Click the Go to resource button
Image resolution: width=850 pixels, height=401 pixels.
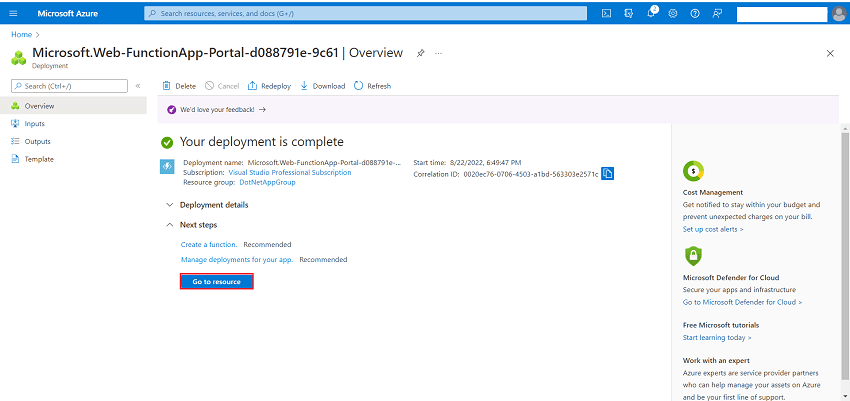[217, 282]
